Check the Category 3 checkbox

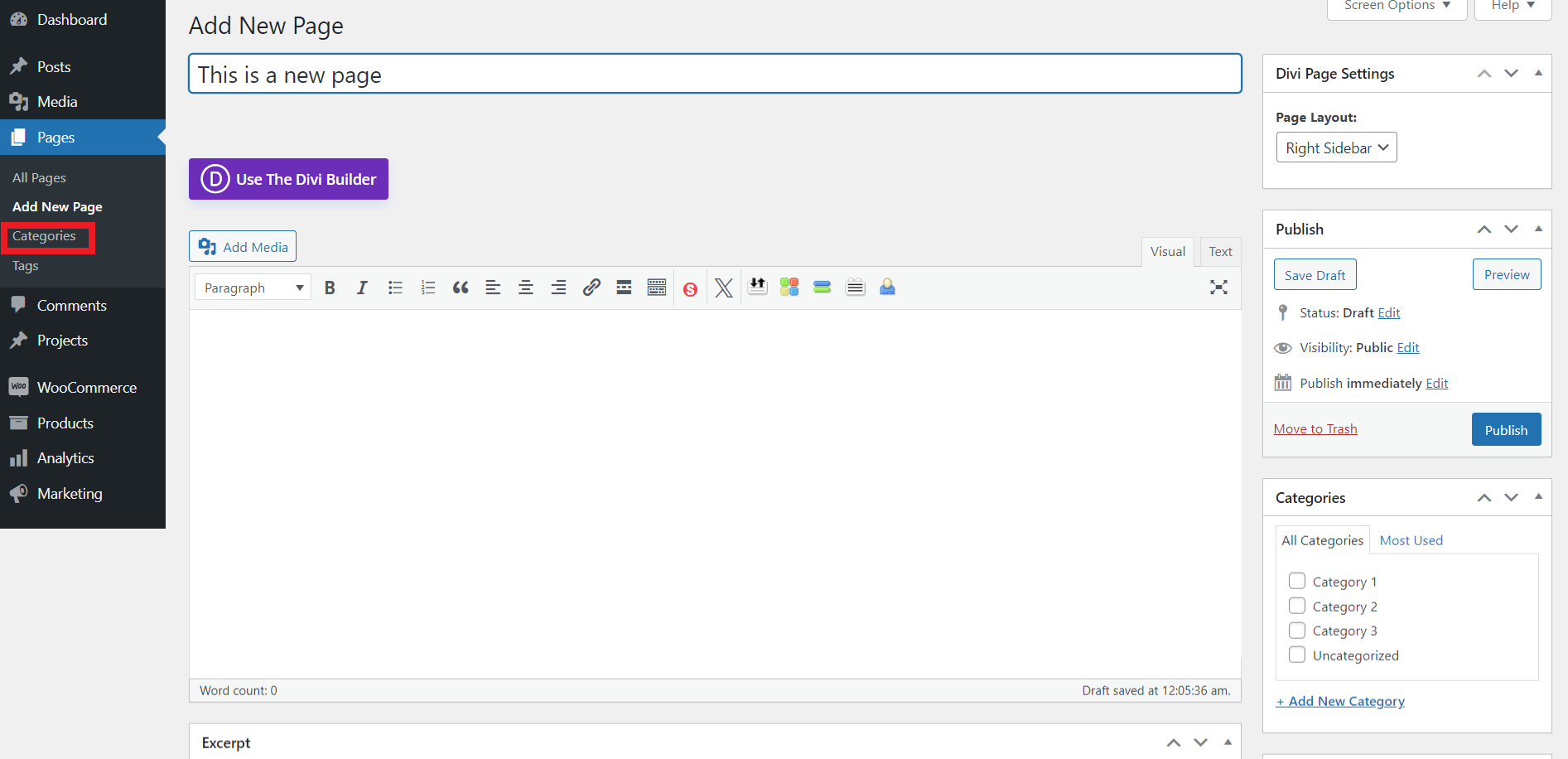[x=1297, y=630]
